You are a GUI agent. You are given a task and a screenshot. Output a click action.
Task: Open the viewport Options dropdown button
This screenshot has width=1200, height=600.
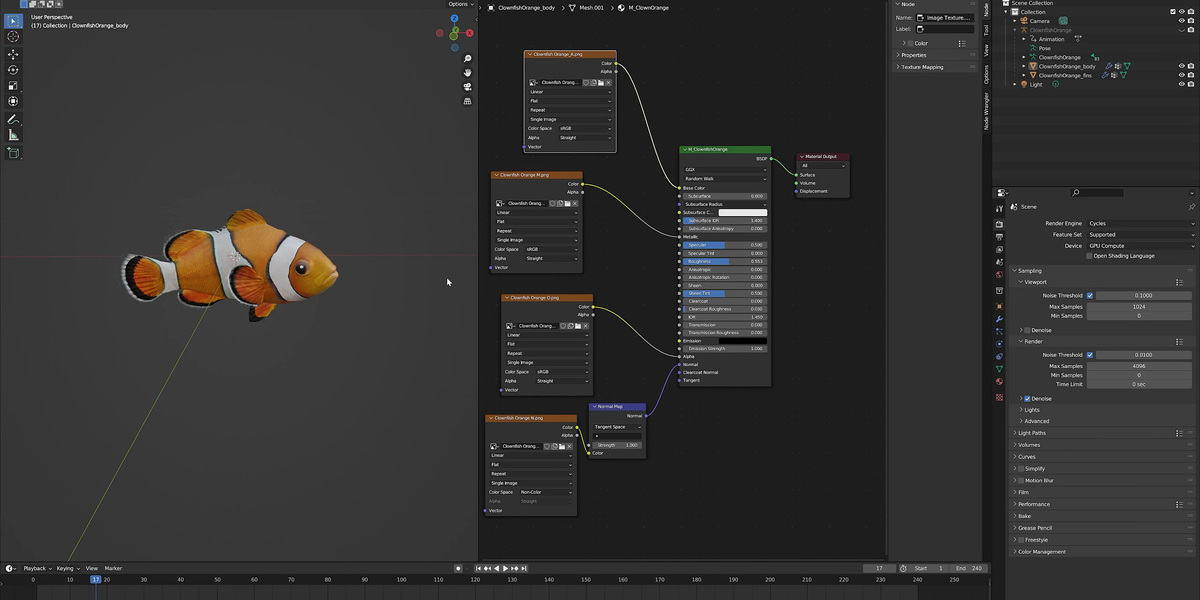[x=460, y=4]
